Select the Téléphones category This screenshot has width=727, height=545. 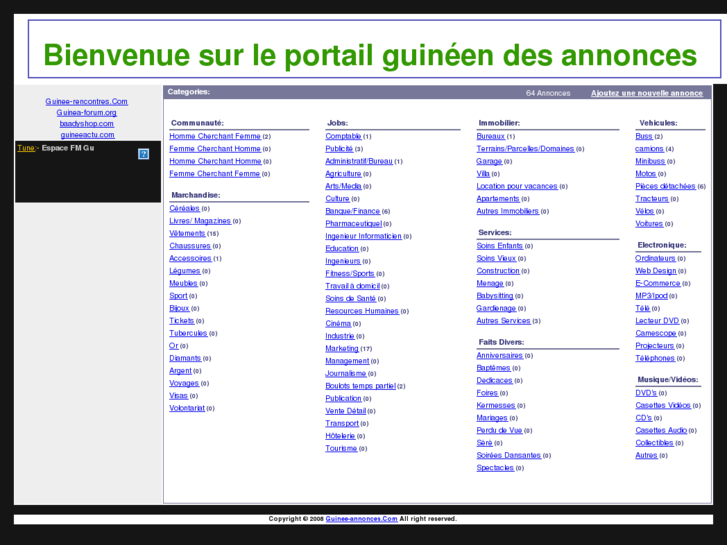[655, 358]
